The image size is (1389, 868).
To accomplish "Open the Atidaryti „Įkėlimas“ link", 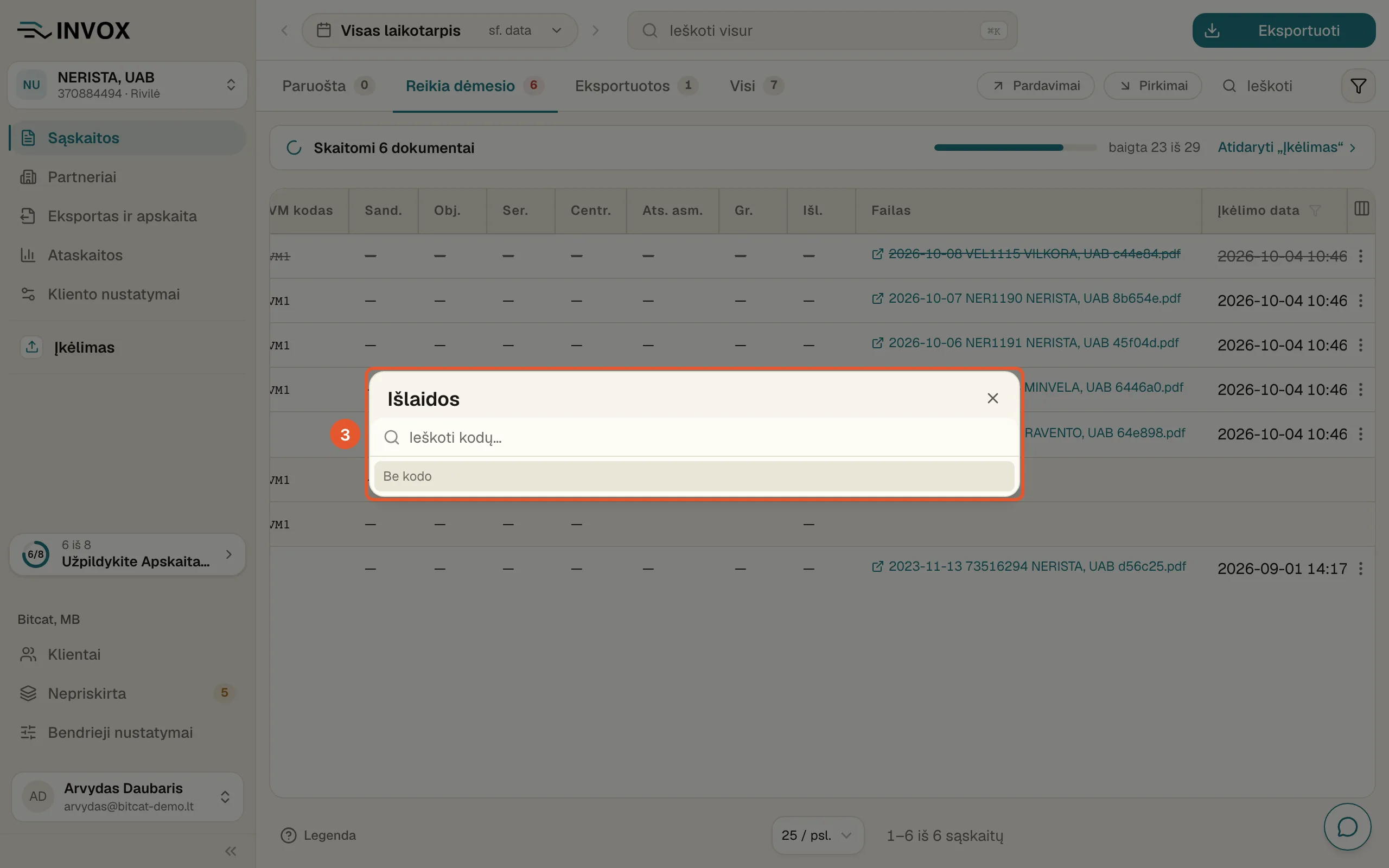I will (1287, 148).
